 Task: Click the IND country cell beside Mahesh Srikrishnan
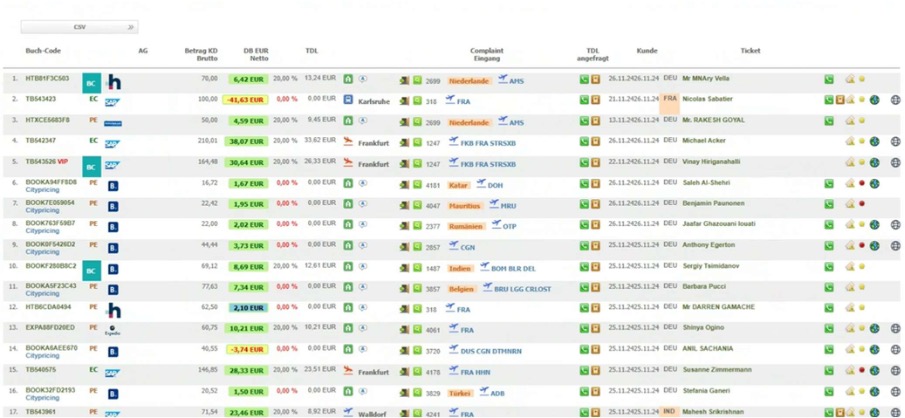pyautogui.click(x=670, y=412)
